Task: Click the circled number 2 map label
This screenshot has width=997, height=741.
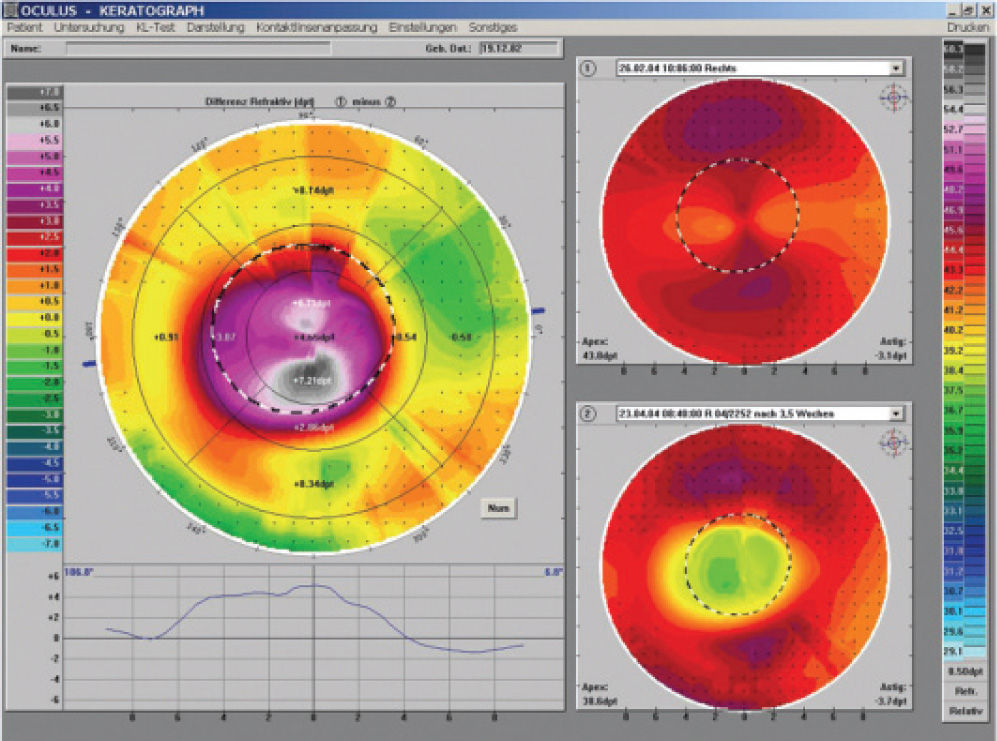Action: click(x=589, y=413)
